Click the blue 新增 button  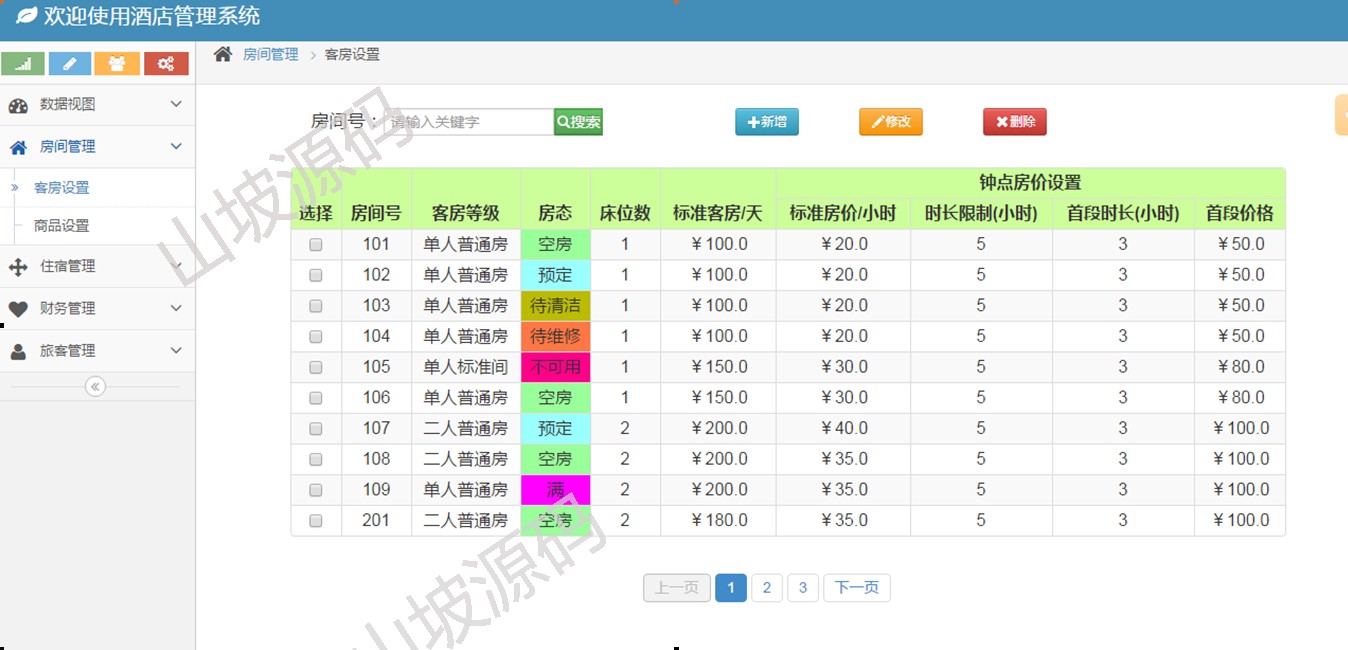pyautogui.click(x=767, y=122)
